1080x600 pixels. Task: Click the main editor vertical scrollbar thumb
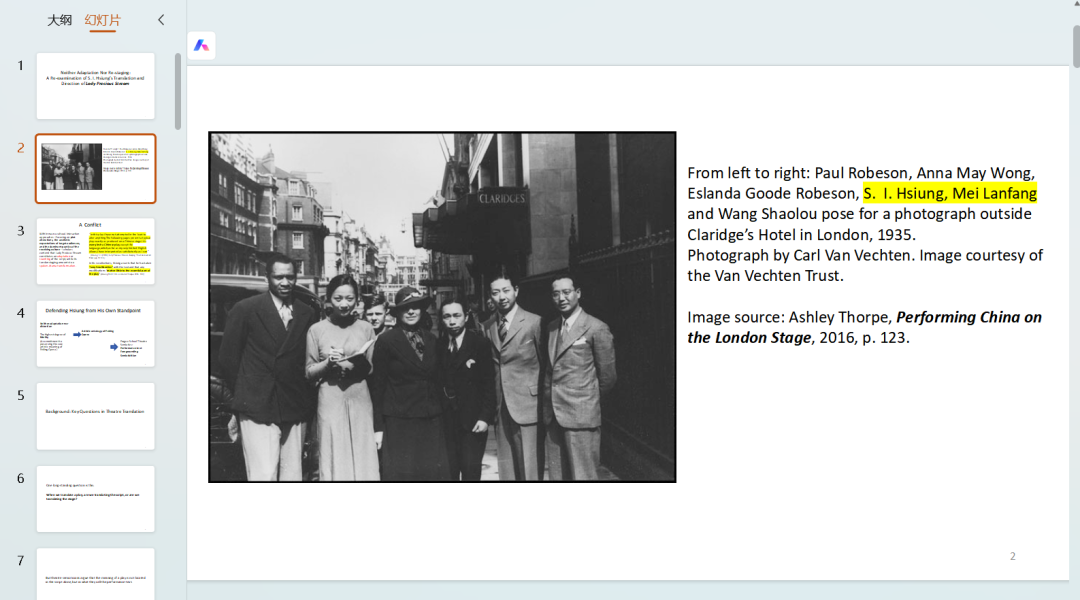tap(1076, 45)
